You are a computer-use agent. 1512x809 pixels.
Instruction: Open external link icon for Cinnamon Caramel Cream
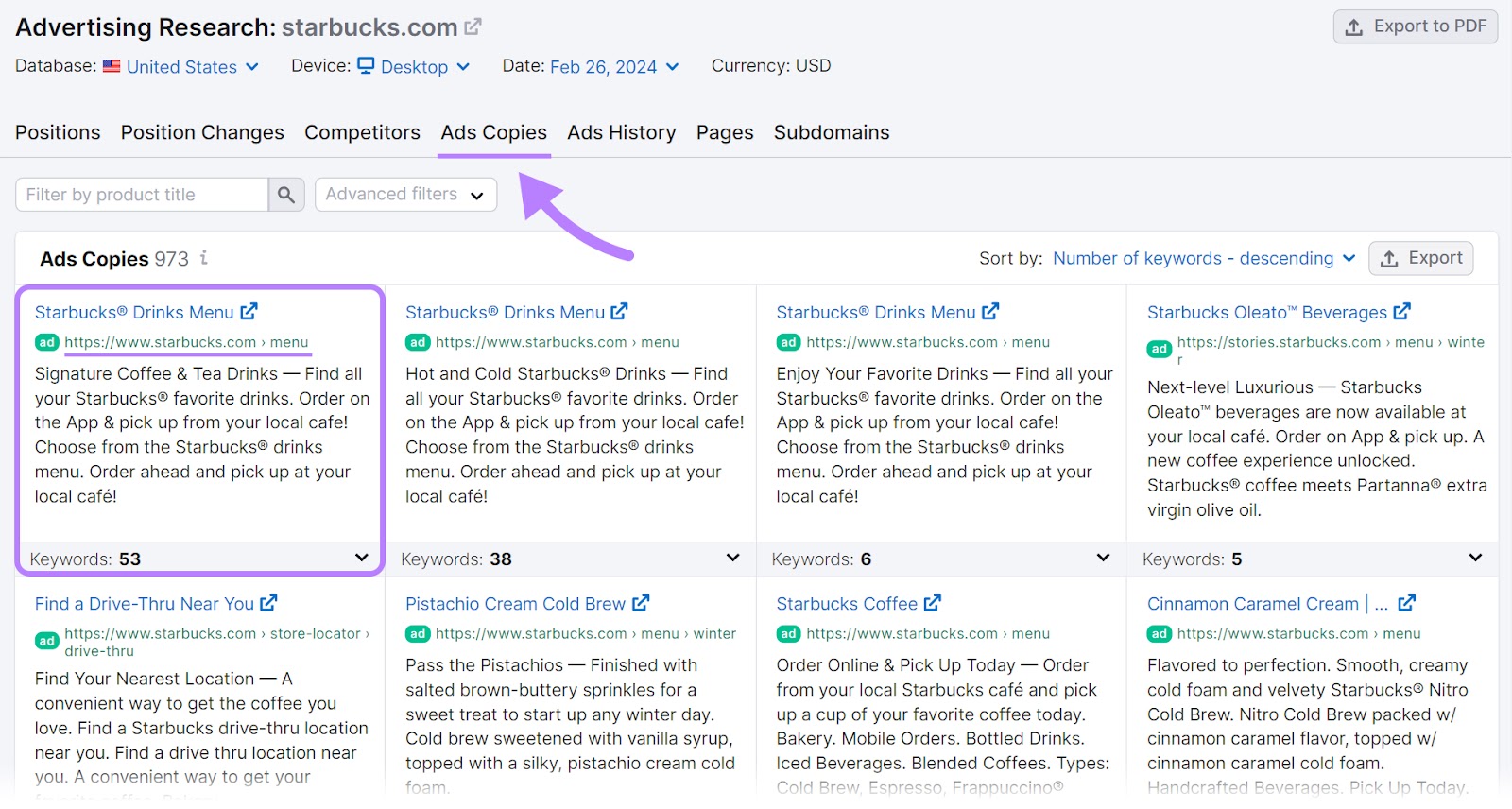click(1406, 602)
